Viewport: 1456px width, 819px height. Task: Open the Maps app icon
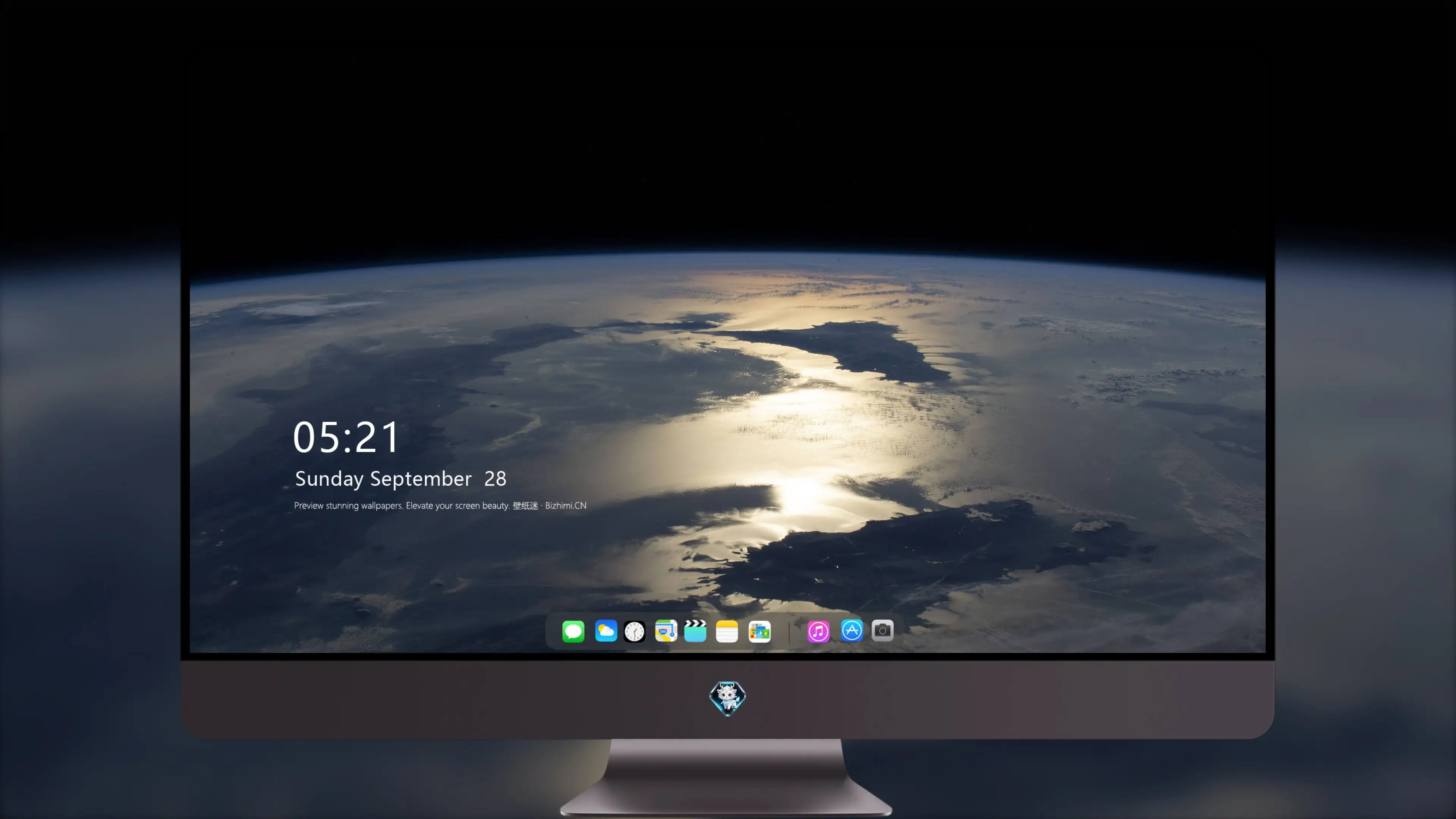[666, 631]
